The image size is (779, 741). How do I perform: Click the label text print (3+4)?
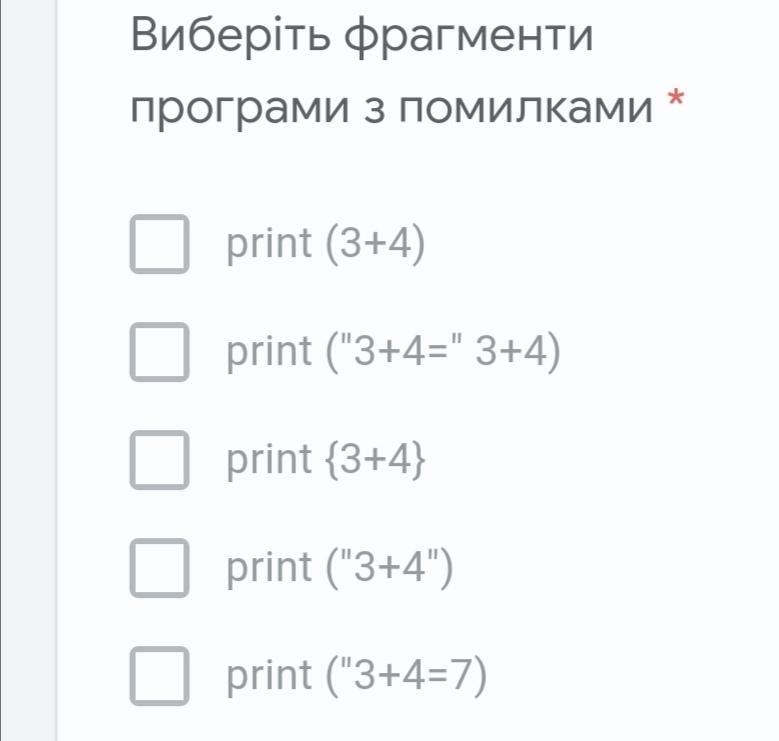[x=325, y=243]
